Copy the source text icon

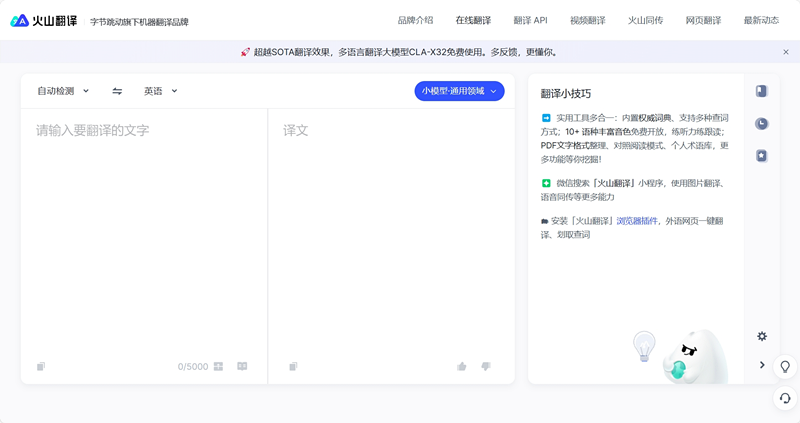41,366
